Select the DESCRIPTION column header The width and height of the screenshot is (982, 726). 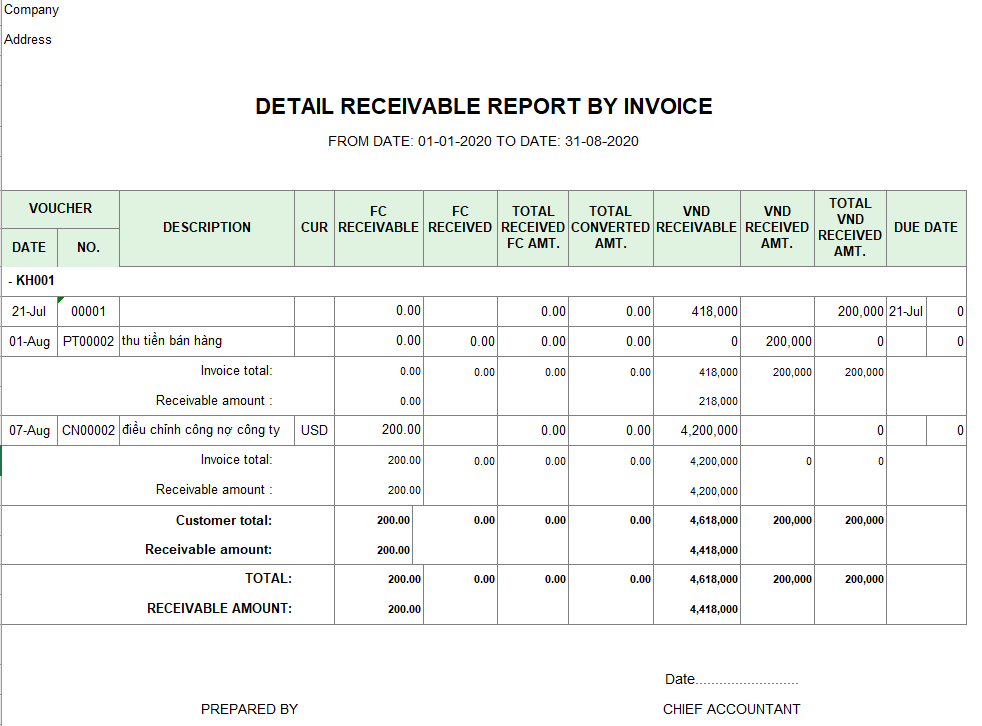click(207, 228)
